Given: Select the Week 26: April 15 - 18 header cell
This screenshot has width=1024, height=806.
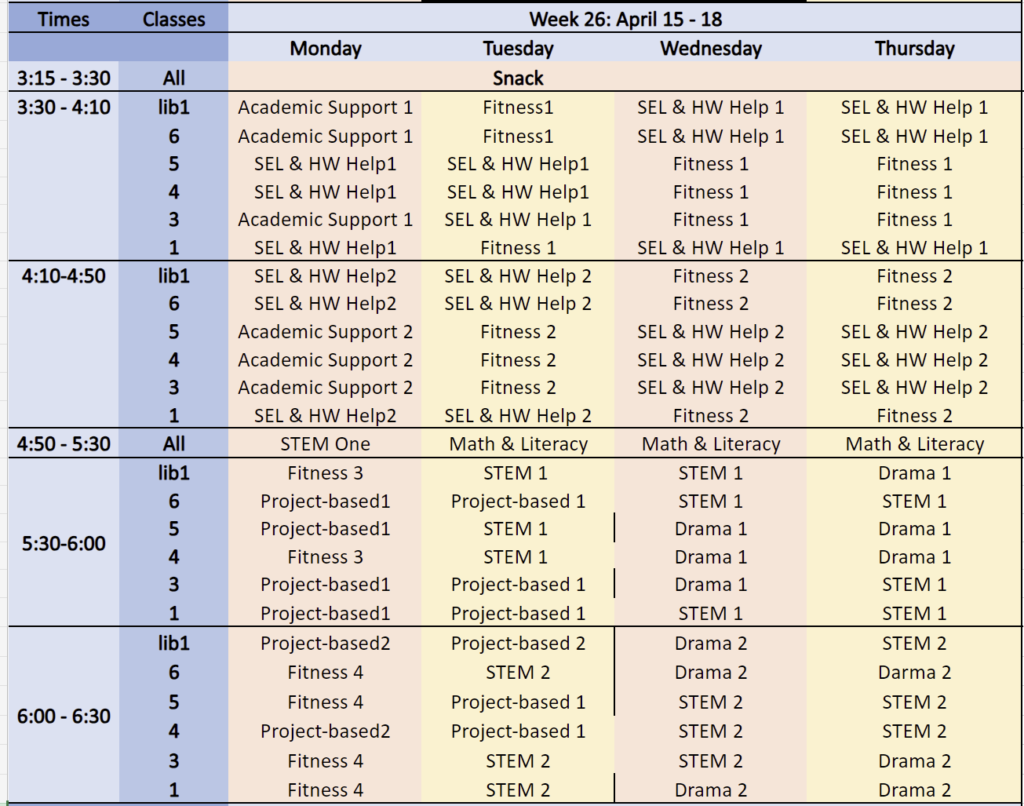Looking at the screenshot, I should [625, 19].
